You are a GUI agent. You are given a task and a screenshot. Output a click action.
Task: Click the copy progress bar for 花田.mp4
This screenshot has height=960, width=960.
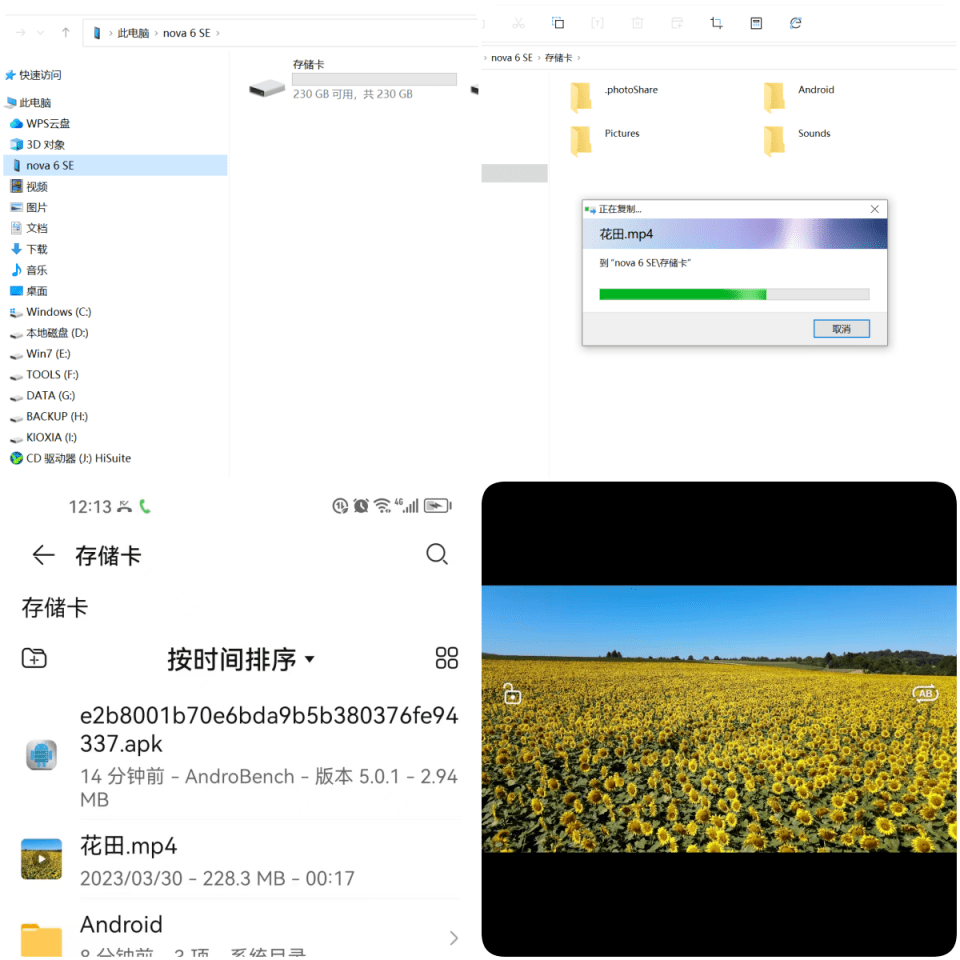pos(733,293)
